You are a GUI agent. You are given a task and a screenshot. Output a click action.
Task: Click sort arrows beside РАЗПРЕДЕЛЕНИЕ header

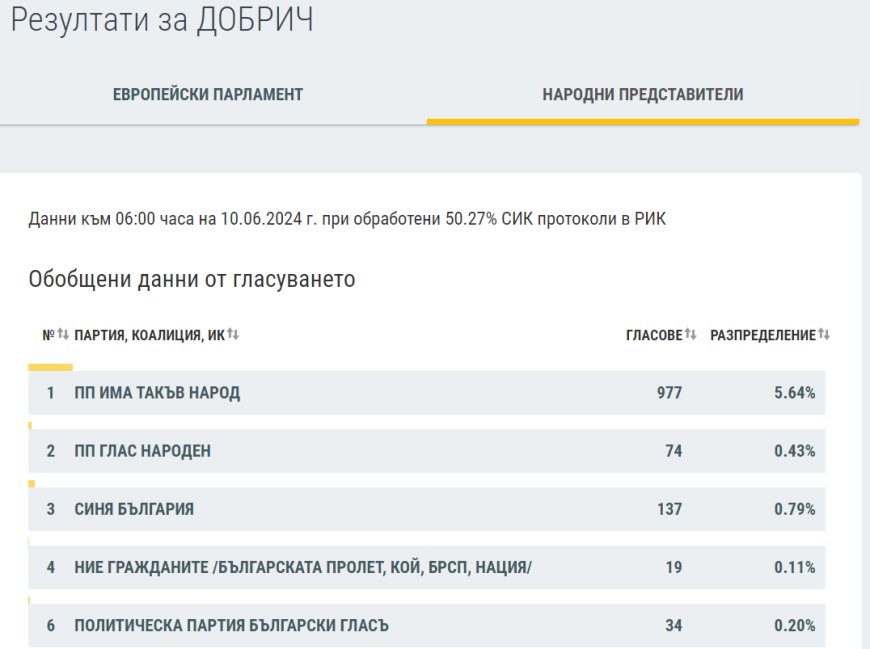coord(824,334)
